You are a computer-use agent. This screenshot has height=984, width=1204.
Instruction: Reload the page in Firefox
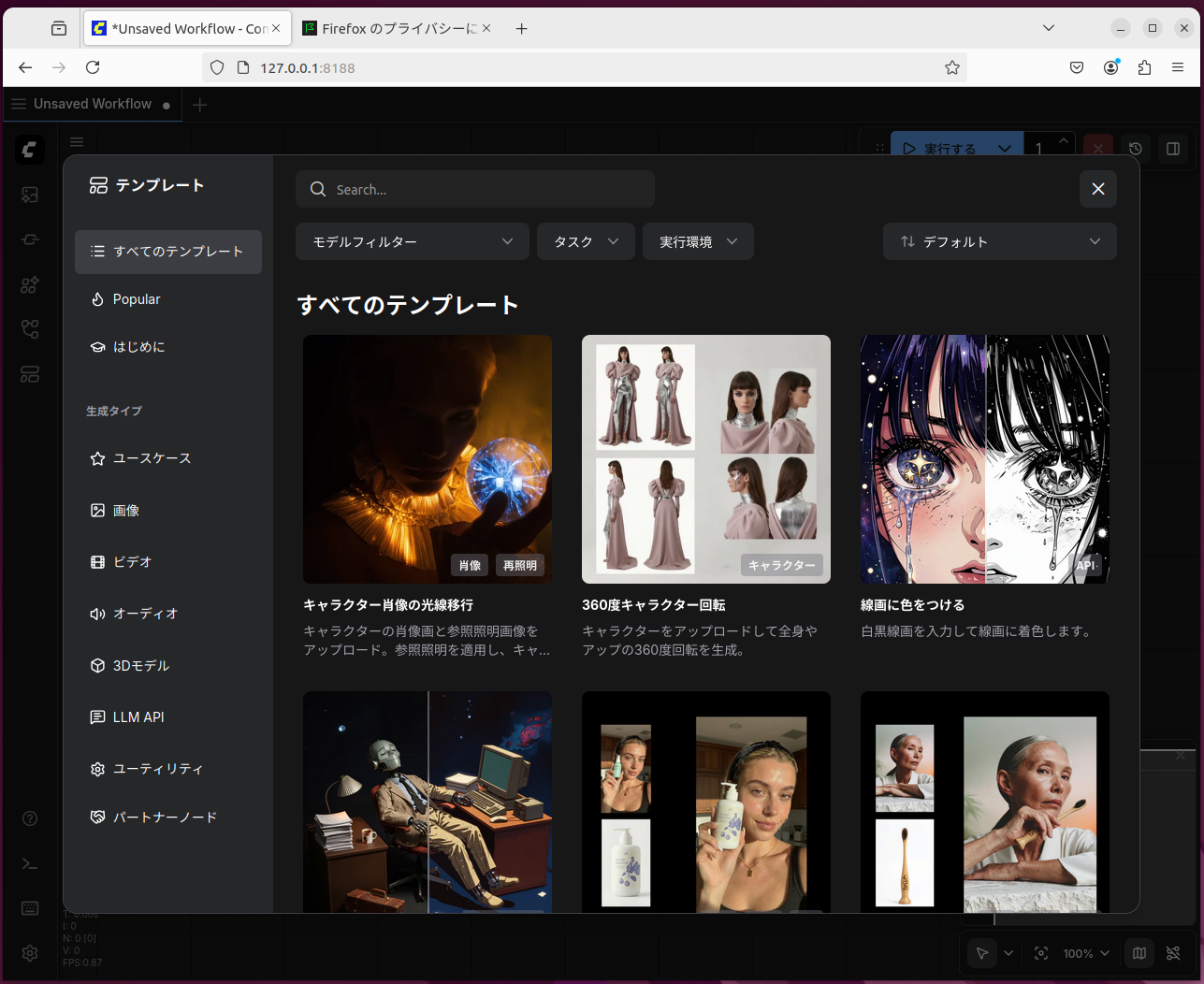(93, 67)
